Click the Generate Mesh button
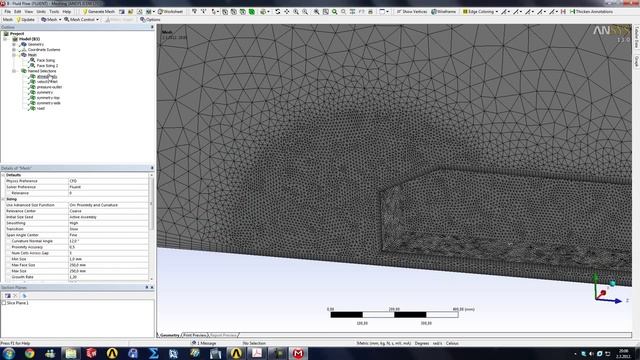This screenshot has height=360, width=640. click(x=98, y=12)
